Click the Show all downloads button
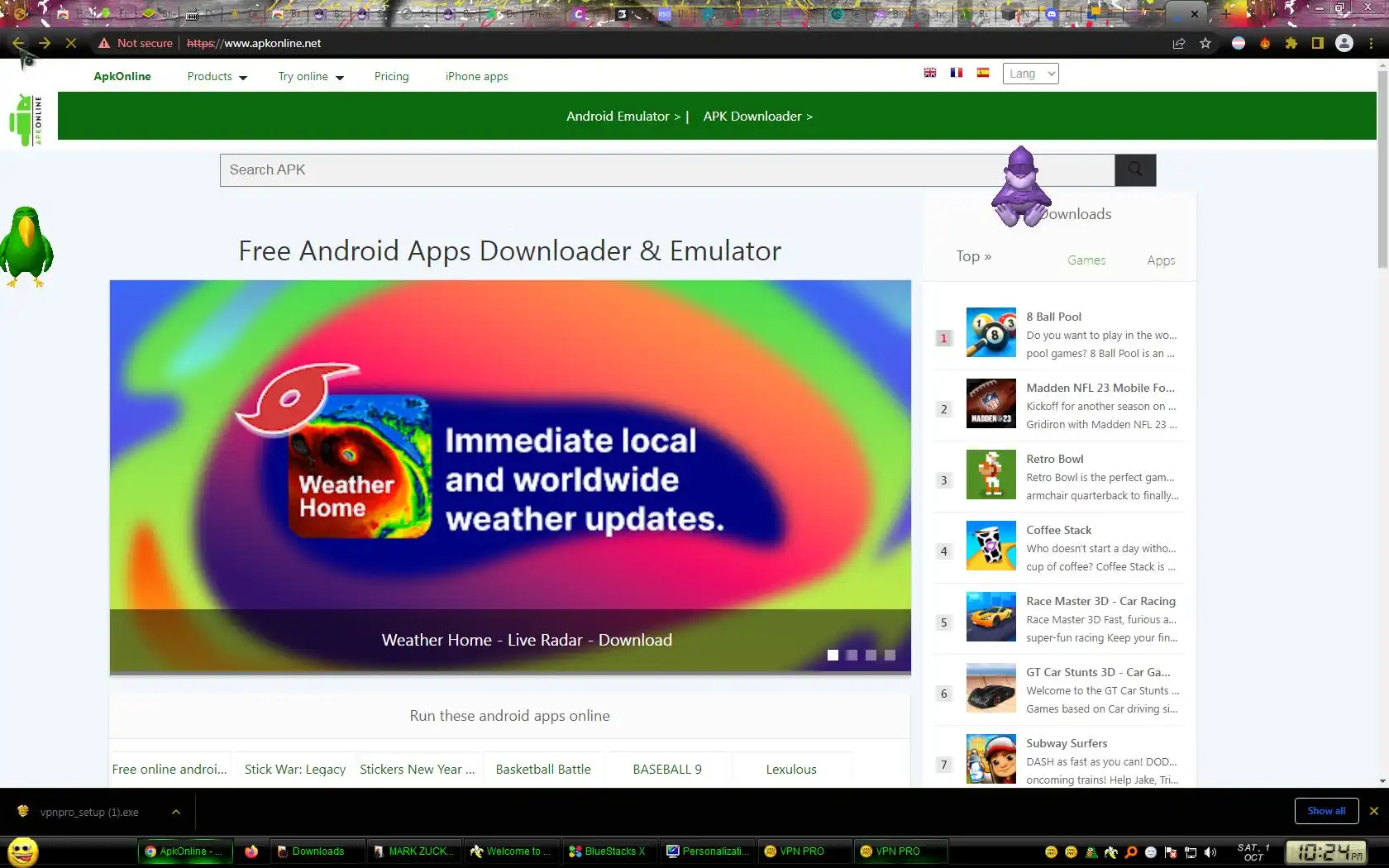Image resolution: width=1389 pixels, height=868 pixels. point(1326,811)
